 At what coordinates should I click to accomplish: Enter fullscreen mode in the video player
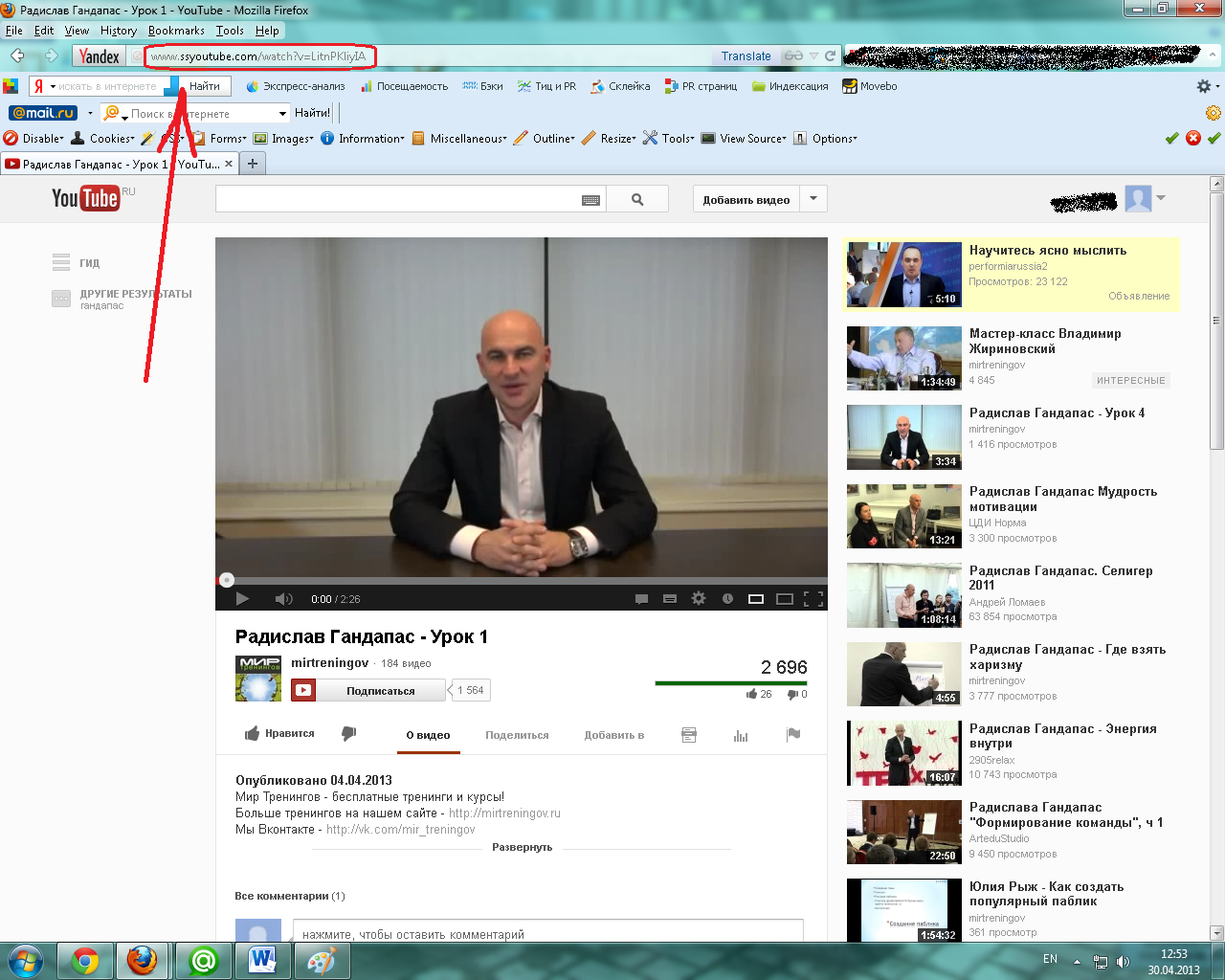pyautogui.click(x=813, y=599)
